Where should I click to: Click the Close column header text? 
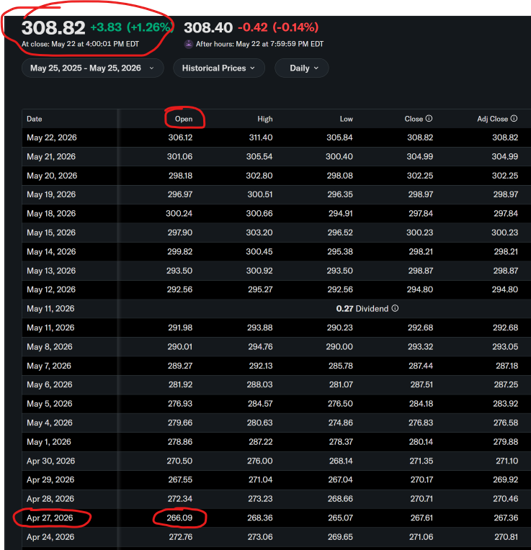point(414,119)
